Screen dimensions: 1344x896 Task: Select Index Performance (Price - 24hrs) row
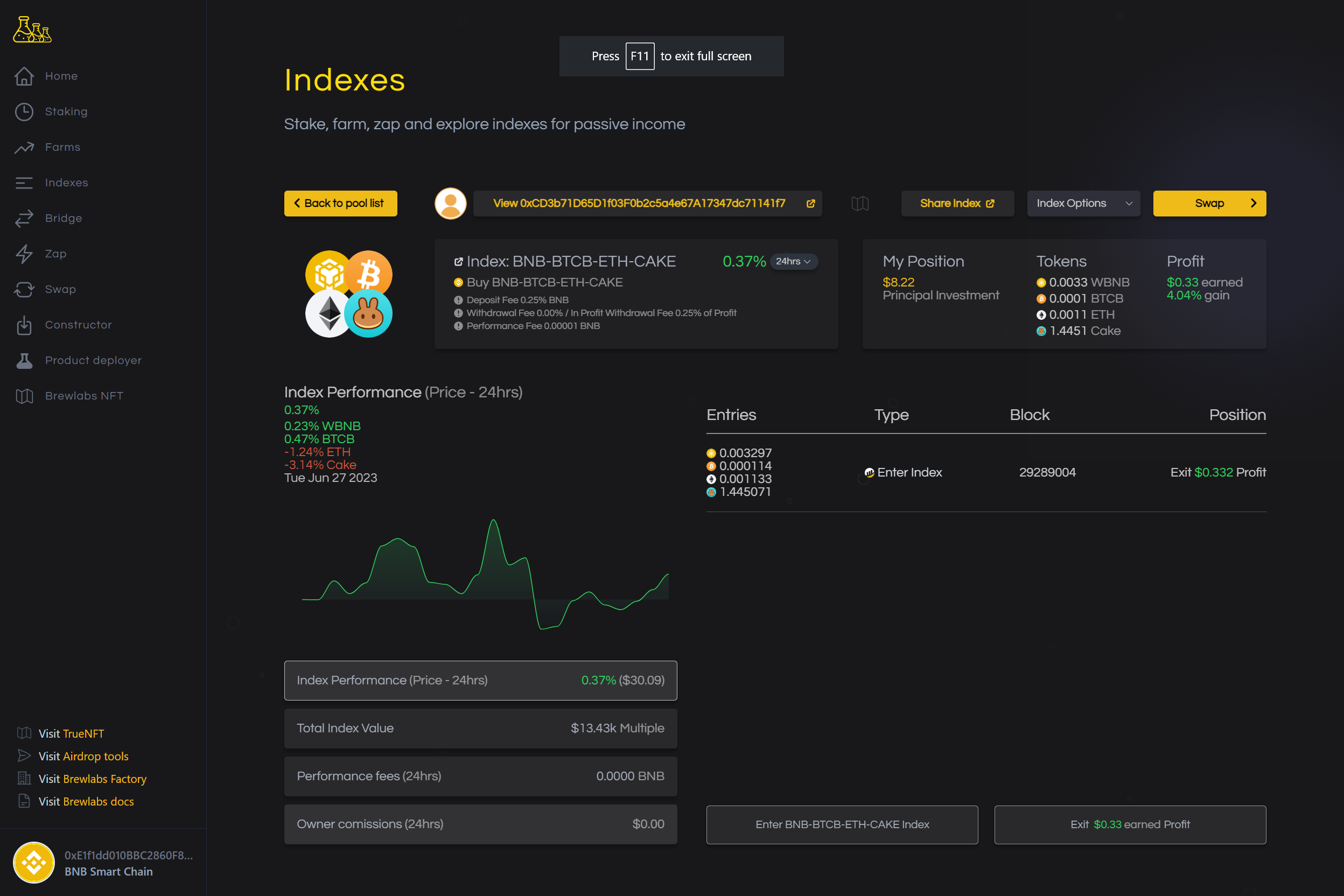tap(480, 681)
